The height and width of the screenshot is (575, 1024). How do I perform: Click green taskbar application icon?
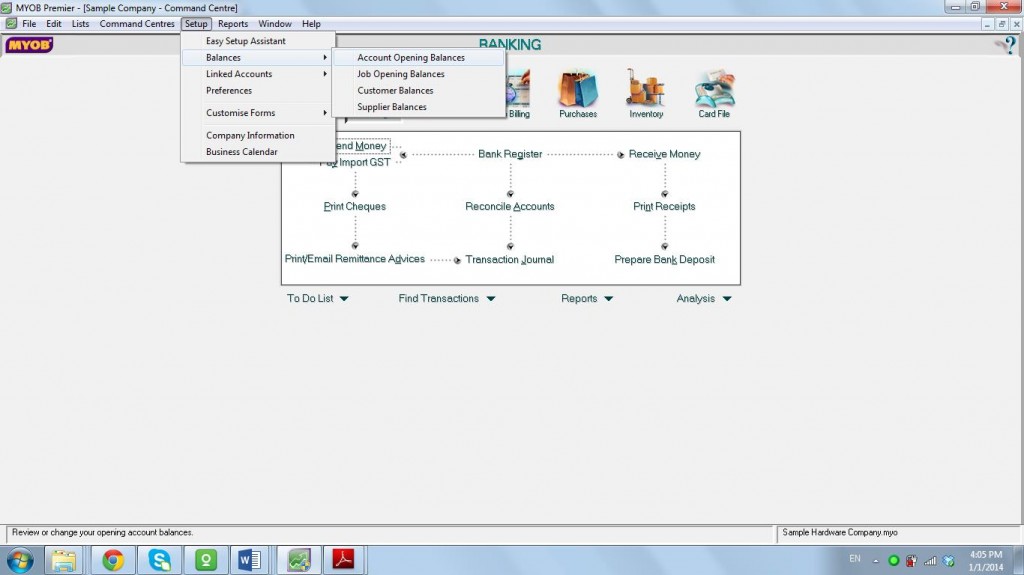[206, 561]
